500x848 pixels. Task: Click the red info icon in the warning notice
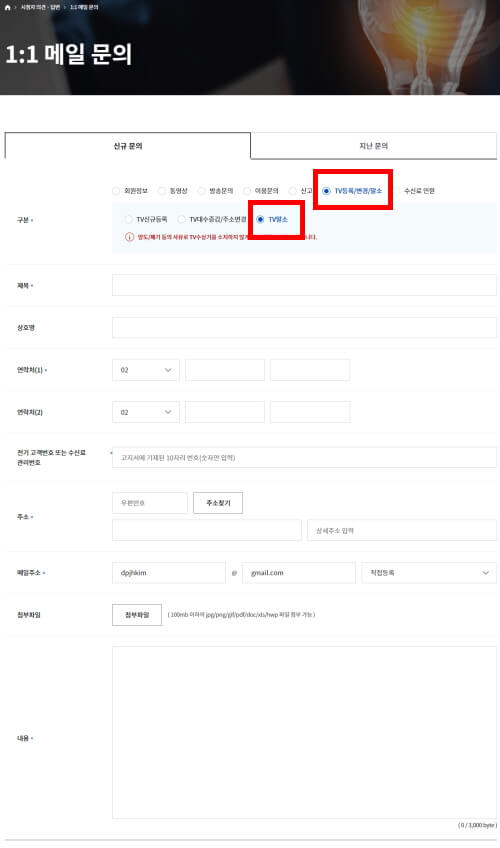pos(129,237)
